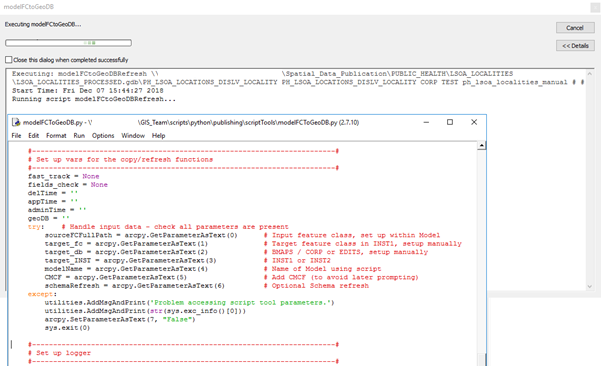This screenshot has width=601, height=366.
Task: Click 'Running script modelFCtoGeoDBRefresh...' log line
Action: [x=94, y=99]
